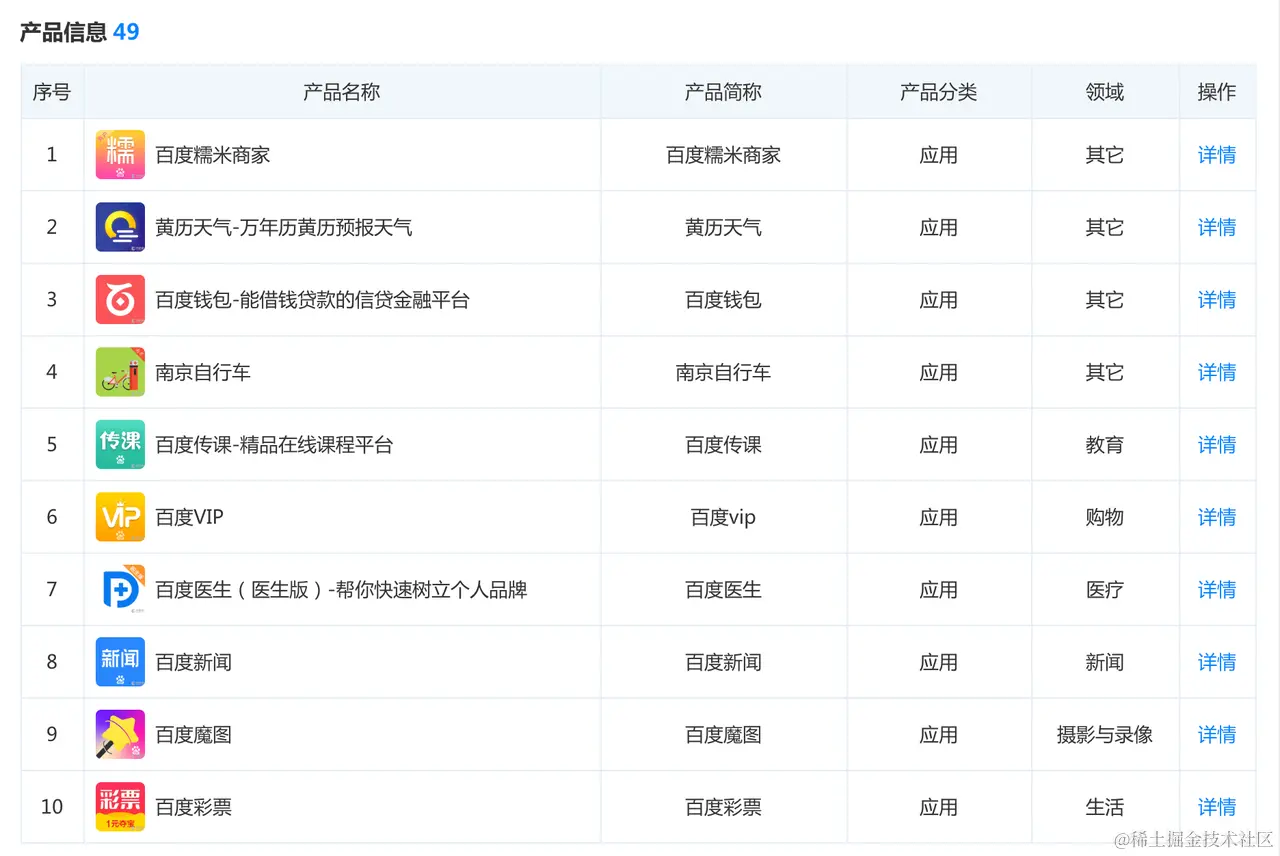This screenshot has width=1280, height=856.
Task: Click the 百度VIP yellow app icon
Action: pyautogui.click(x=120, y=517)
